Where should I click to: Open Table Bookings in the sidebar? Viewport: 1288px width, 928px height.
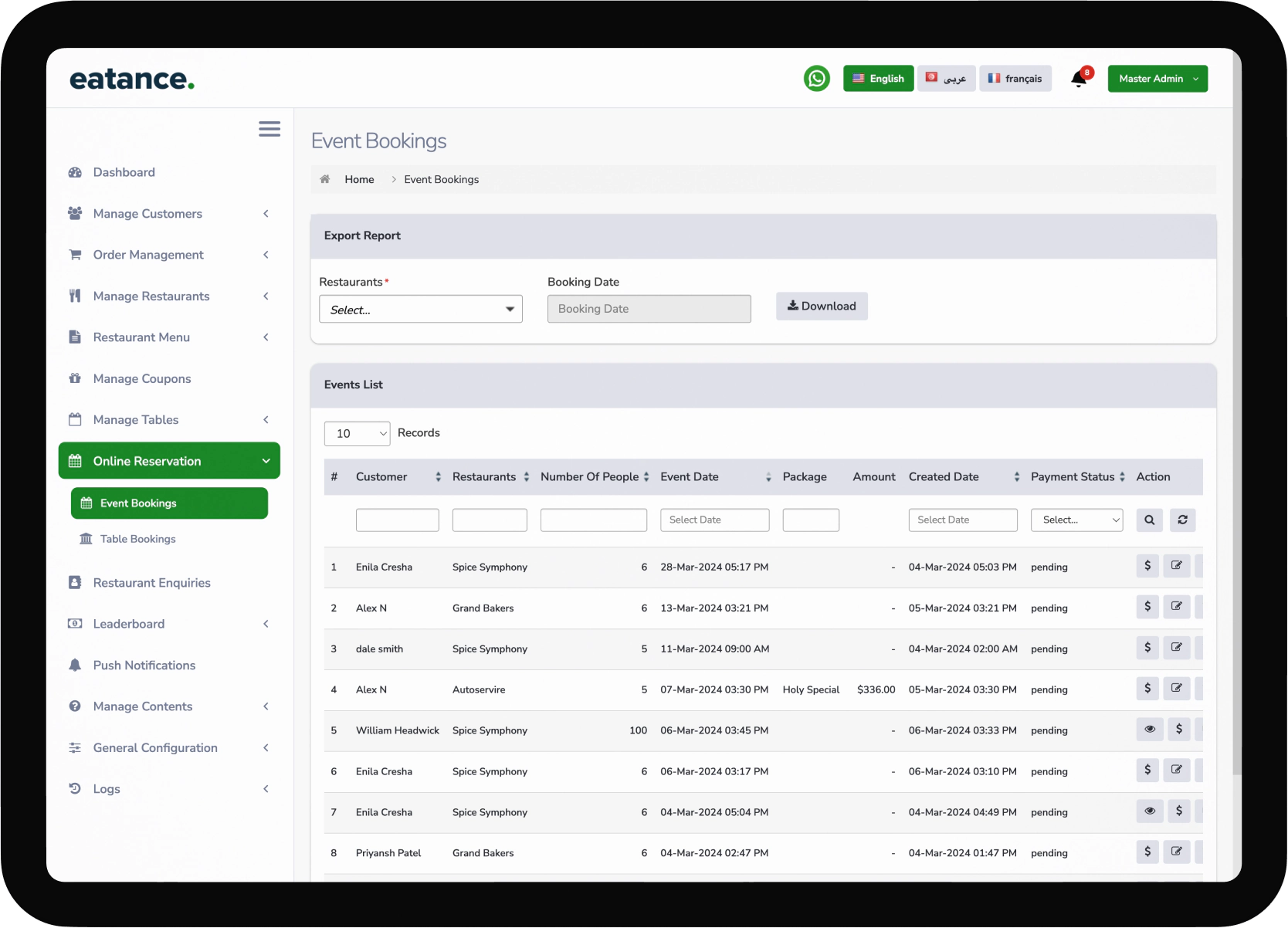[x=137, y=539]
